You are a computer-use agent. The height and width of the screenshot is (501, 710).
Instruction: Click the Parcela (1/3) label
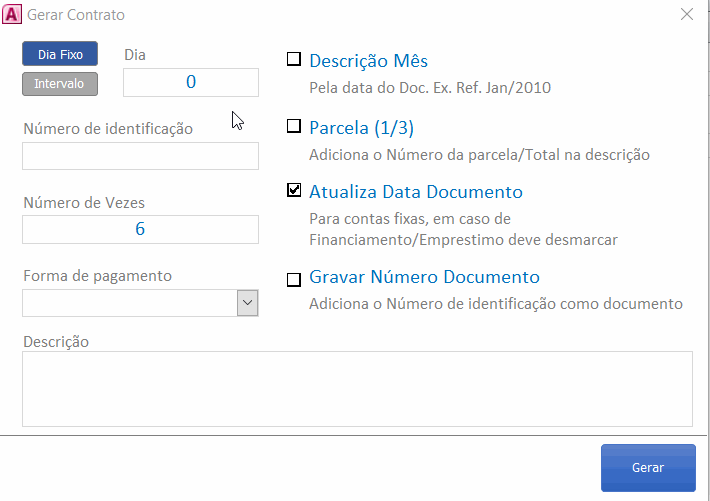tap(361, 128)
